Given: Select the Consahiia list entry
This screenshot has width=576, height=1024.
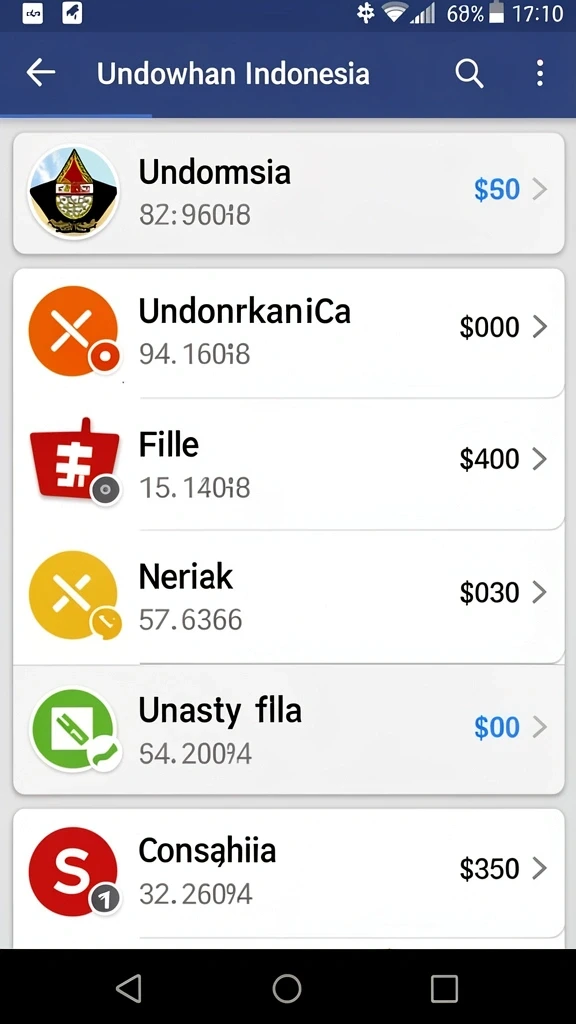Looking at the screenshot, I should (289, 872).
